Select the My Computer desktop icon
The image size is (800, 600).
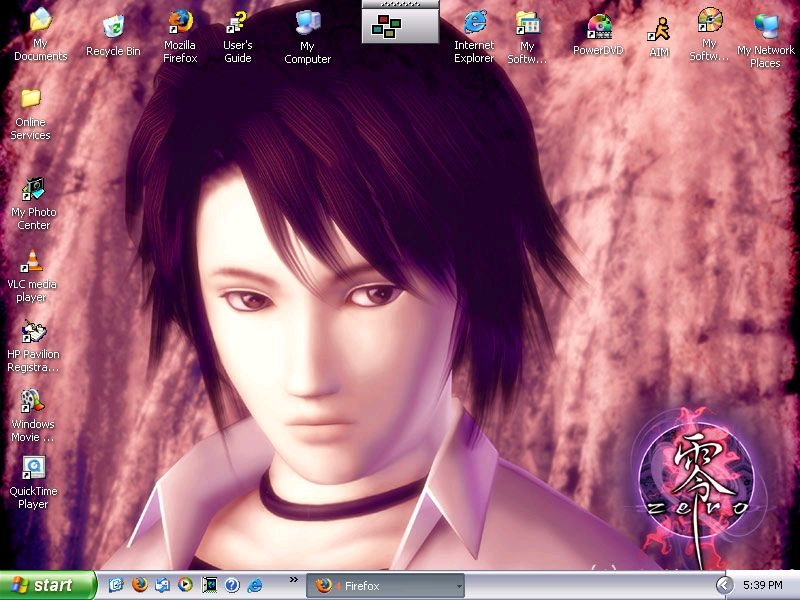307,38
